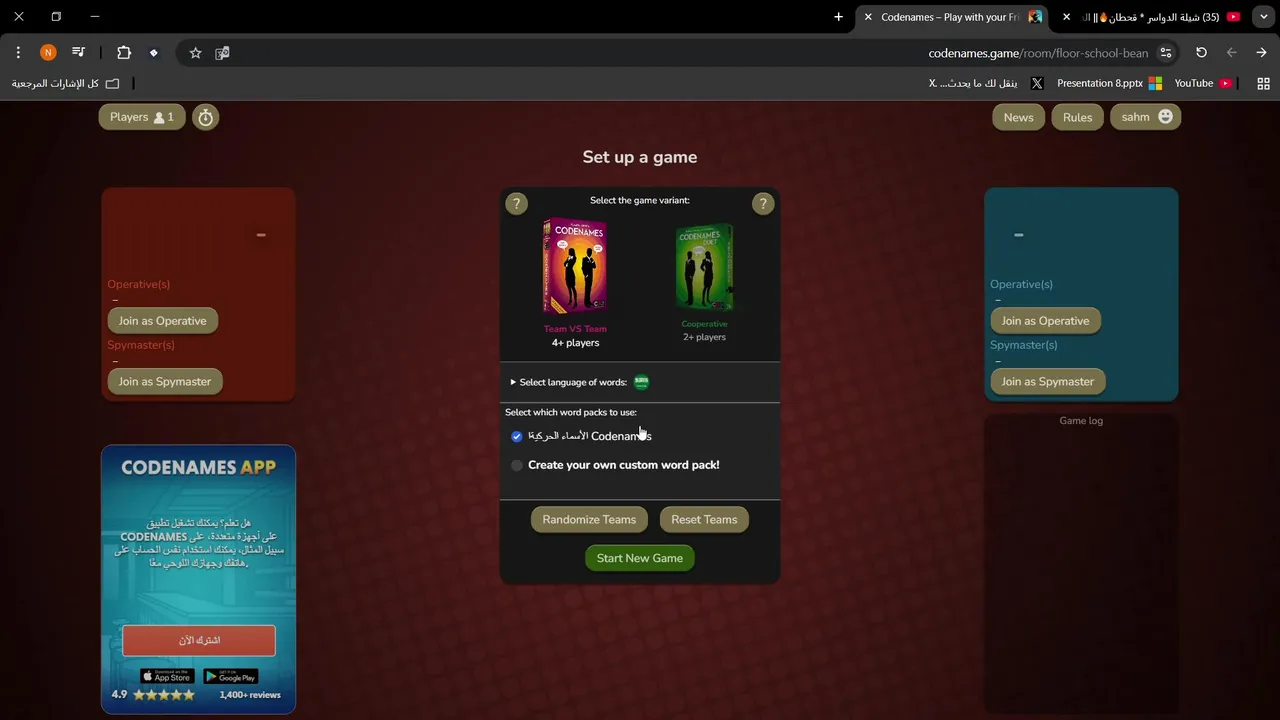Click the Codenames App advertisement banner

[198, 580]
